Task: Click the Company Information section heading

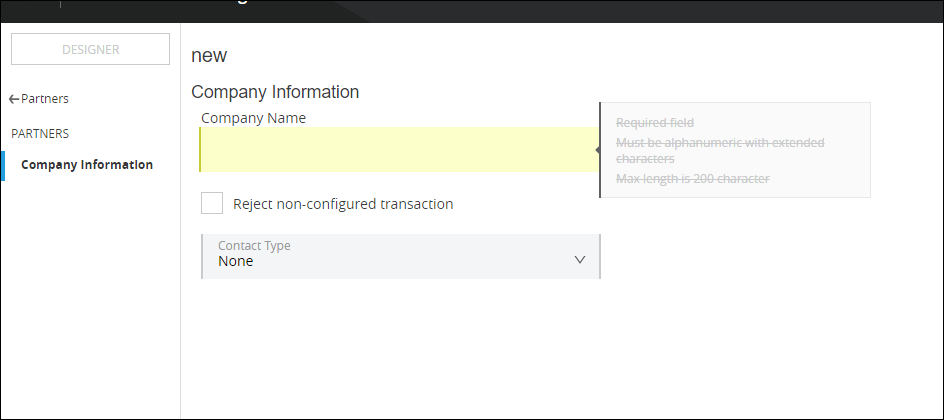Action: click(275, 92)
